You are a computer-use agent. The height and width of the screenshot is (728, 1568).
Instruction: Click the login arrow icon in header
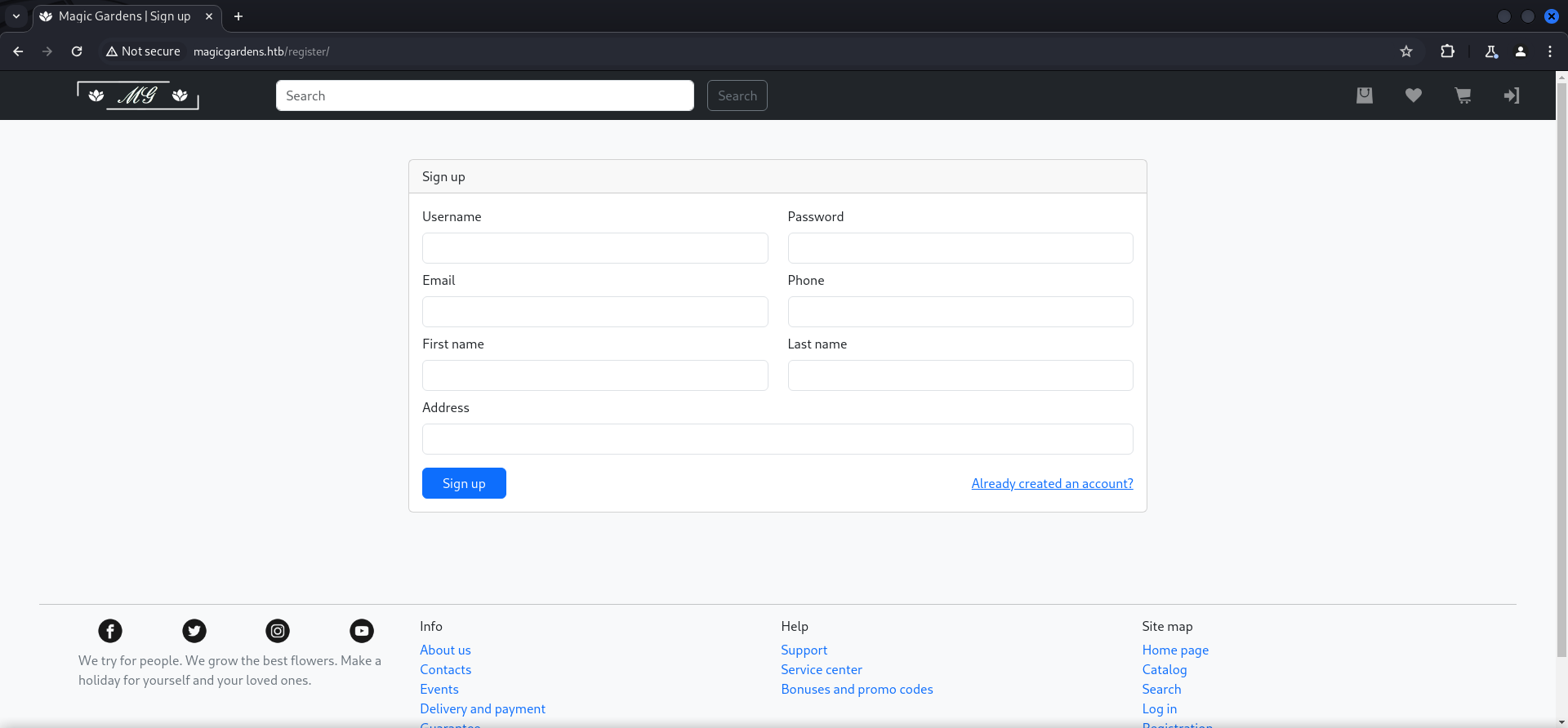(1512, 95)
